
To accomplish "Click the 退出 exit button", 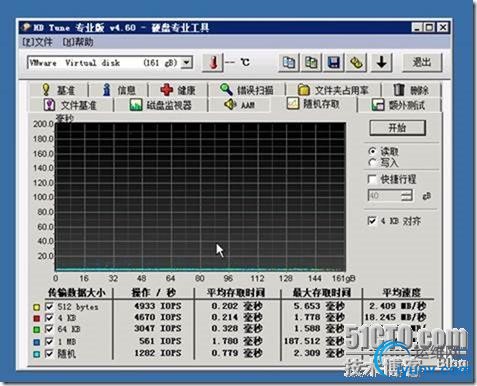I will click(422, 62).
